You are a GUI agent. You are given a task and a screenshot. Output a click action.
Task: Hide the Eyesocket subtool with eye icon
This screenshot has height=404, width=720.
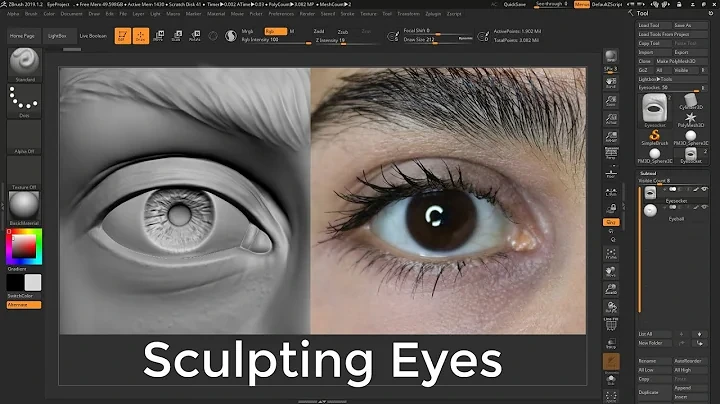point(704,189)
